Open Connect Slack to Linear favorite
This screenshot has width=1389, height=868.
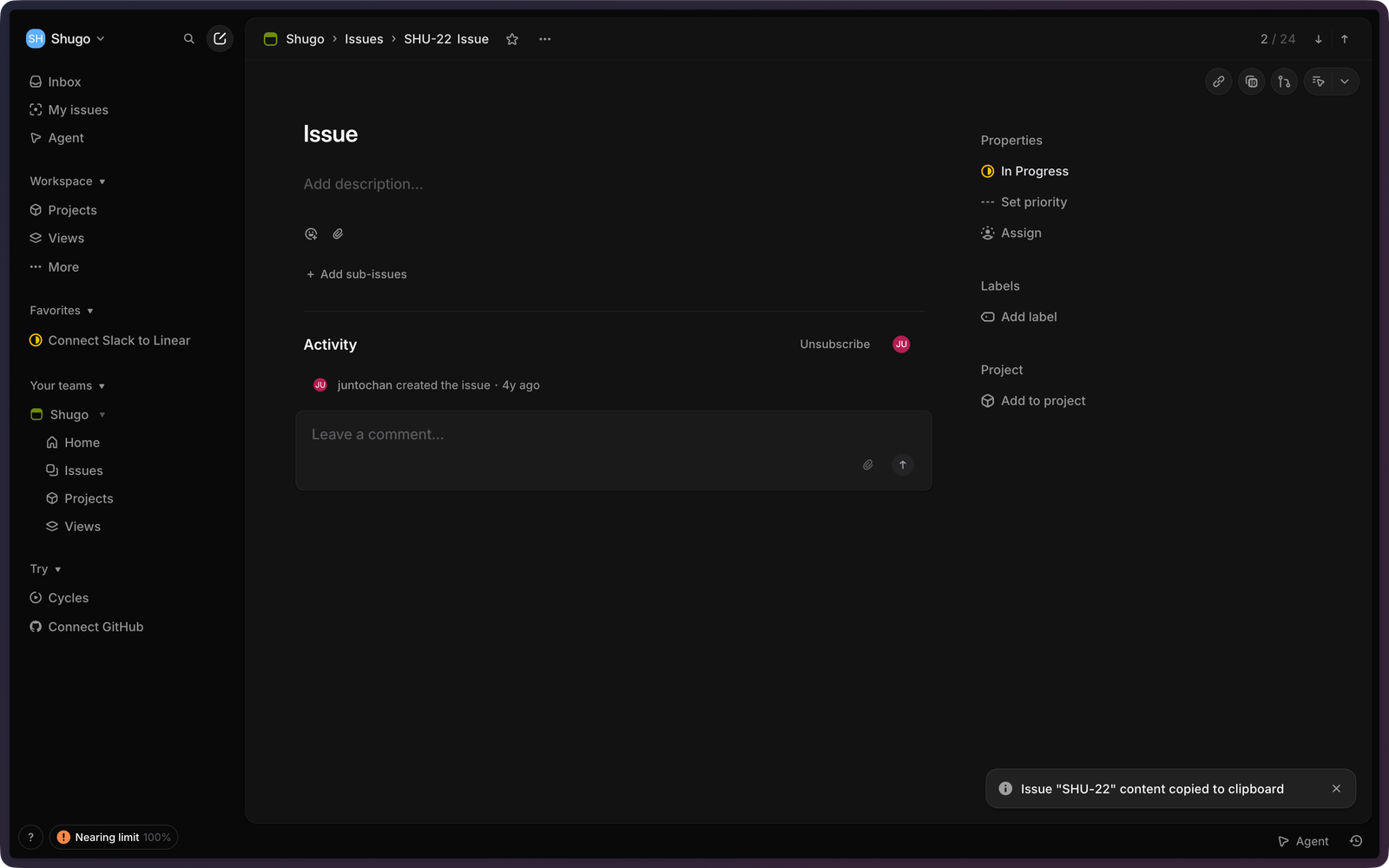click(x=109, y=340)
